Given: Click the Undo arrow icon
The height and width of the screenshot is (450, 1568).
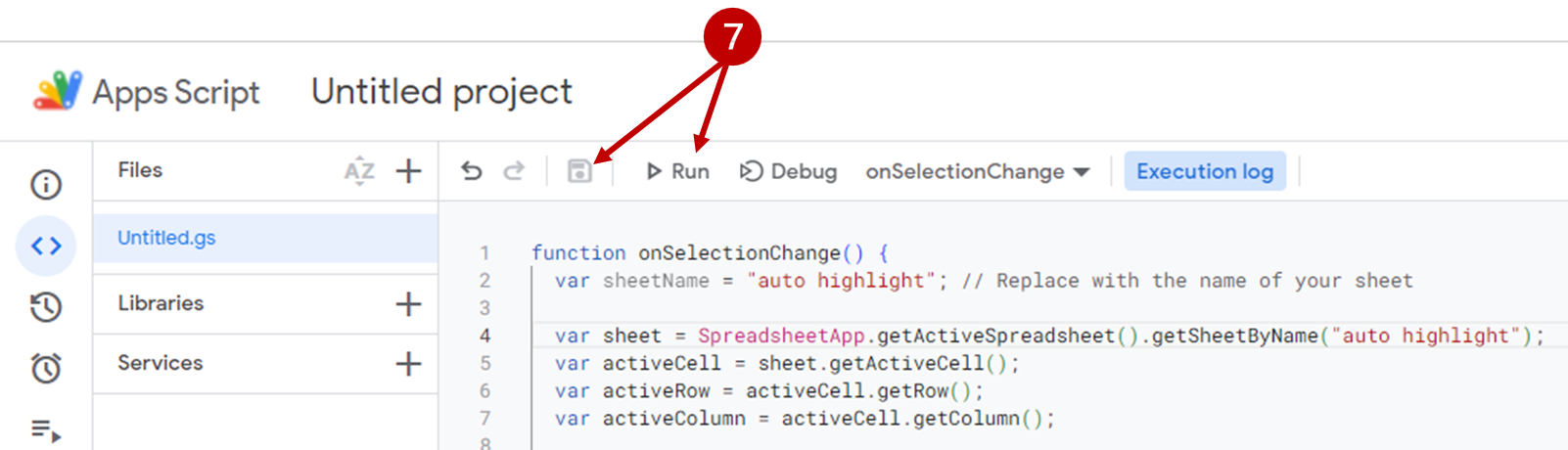Looking at the screenshot, I should [472, 171].
